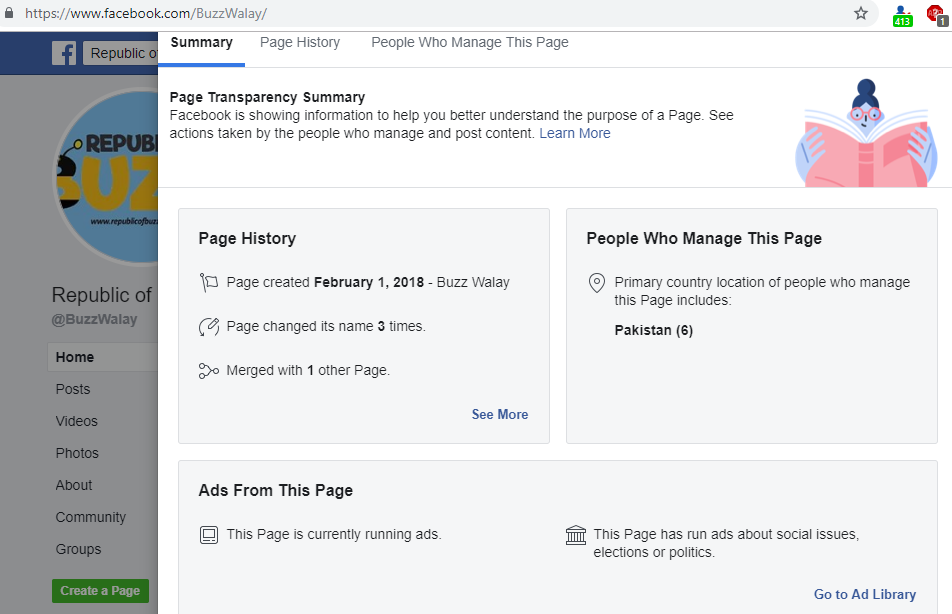Viewport: 952px width, 614px height.
Task: Click the political ads institution icon
Action: point(576,536)
